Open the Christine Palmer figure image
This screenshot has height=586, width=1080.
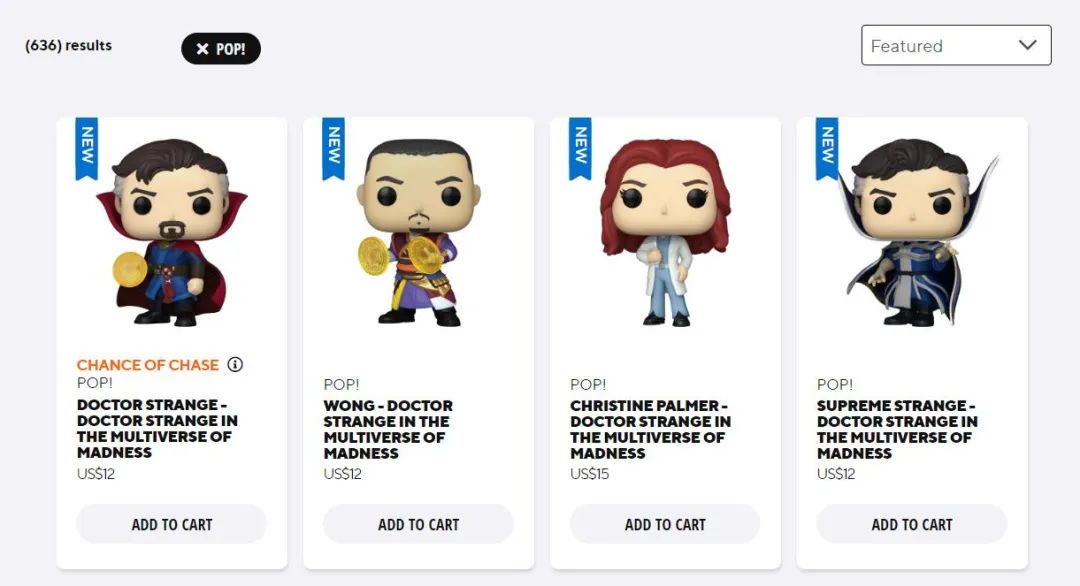(664, 232)
